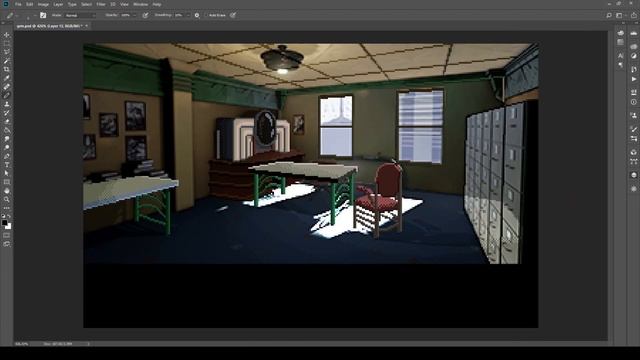Open the Window menu
Image resolution: width=640 pixels, height=360 pixels.
[x=141, y=4]
